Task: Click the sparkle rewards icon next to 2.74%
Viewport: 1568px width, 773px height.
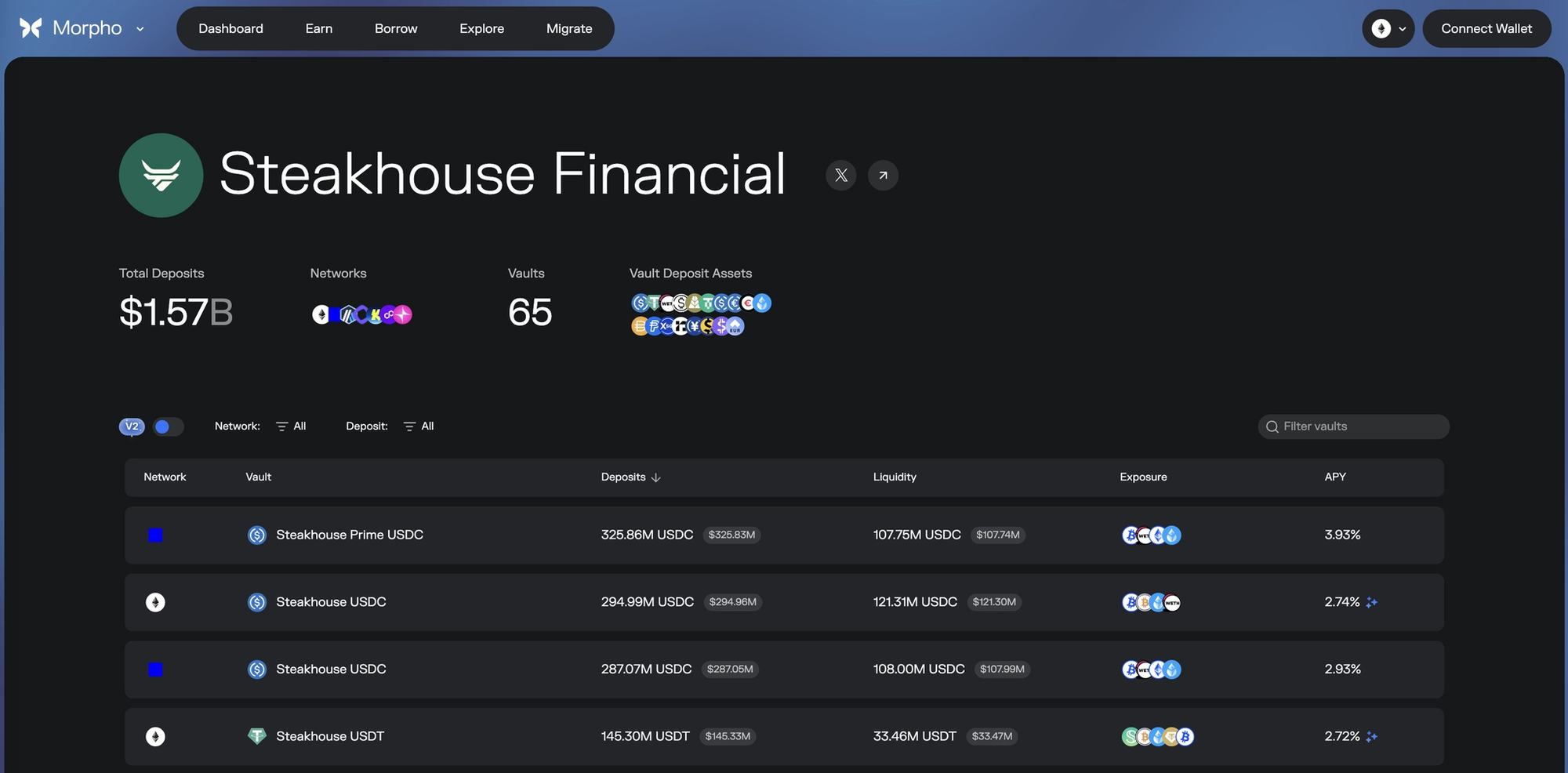Action: point(1372,602)
